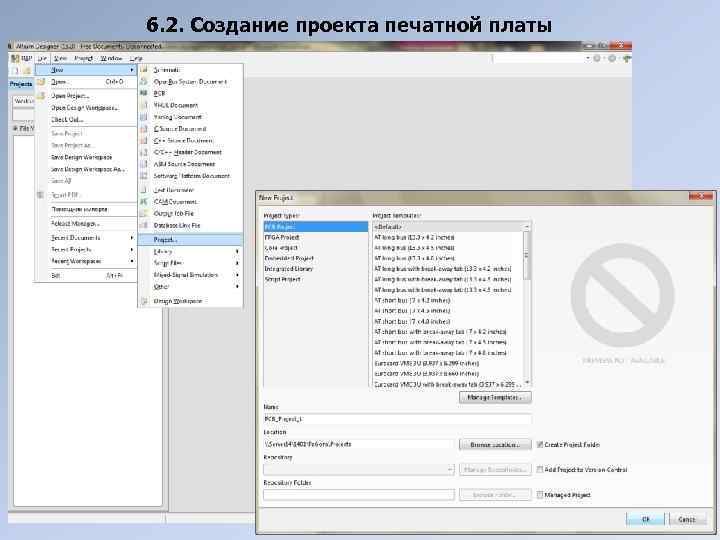Cancel the New Project dialog

pyautogui.click(x=686, y=519)
